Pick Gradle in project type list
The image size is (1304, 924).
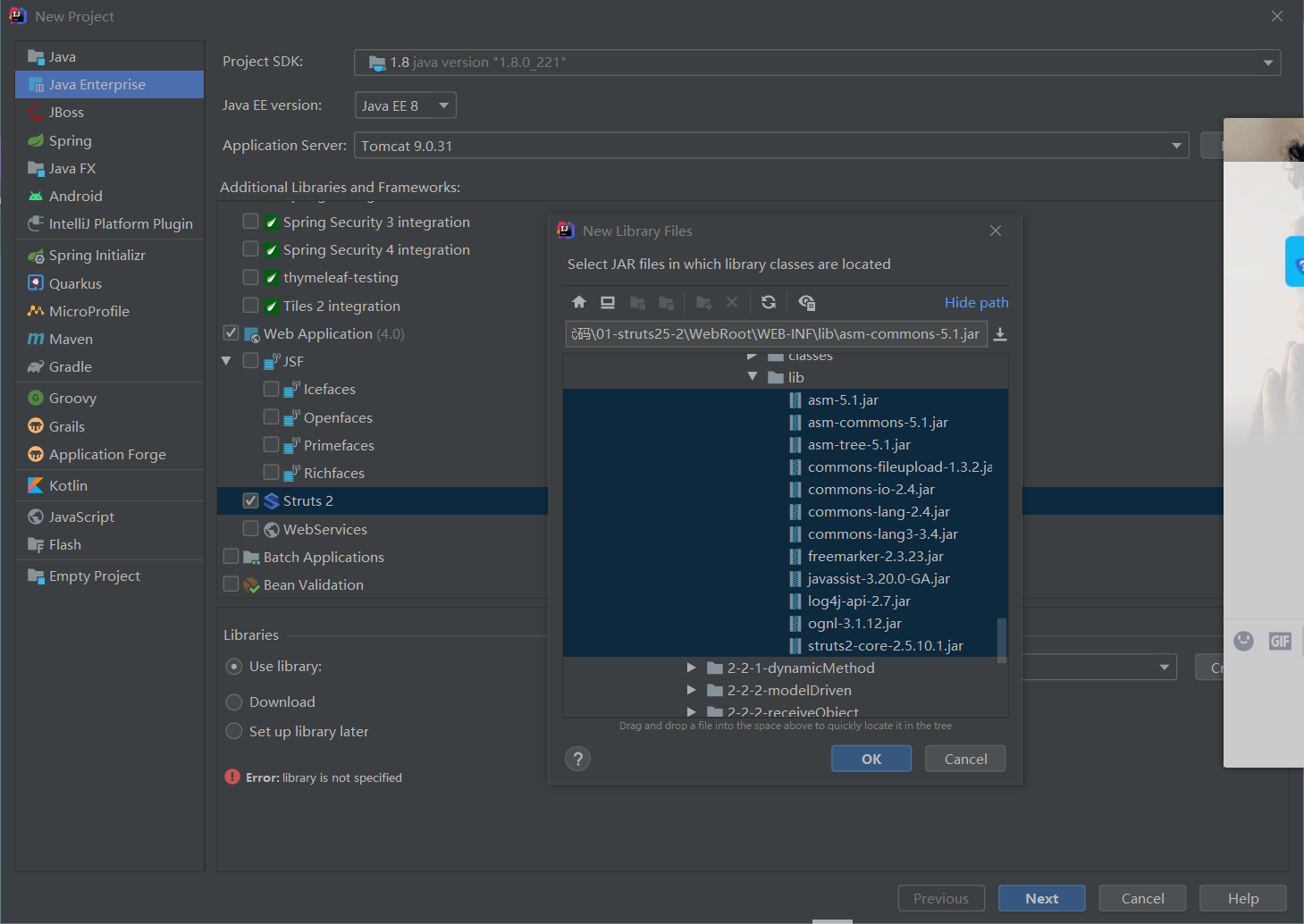pyautogui.click(x=109, y=366)
